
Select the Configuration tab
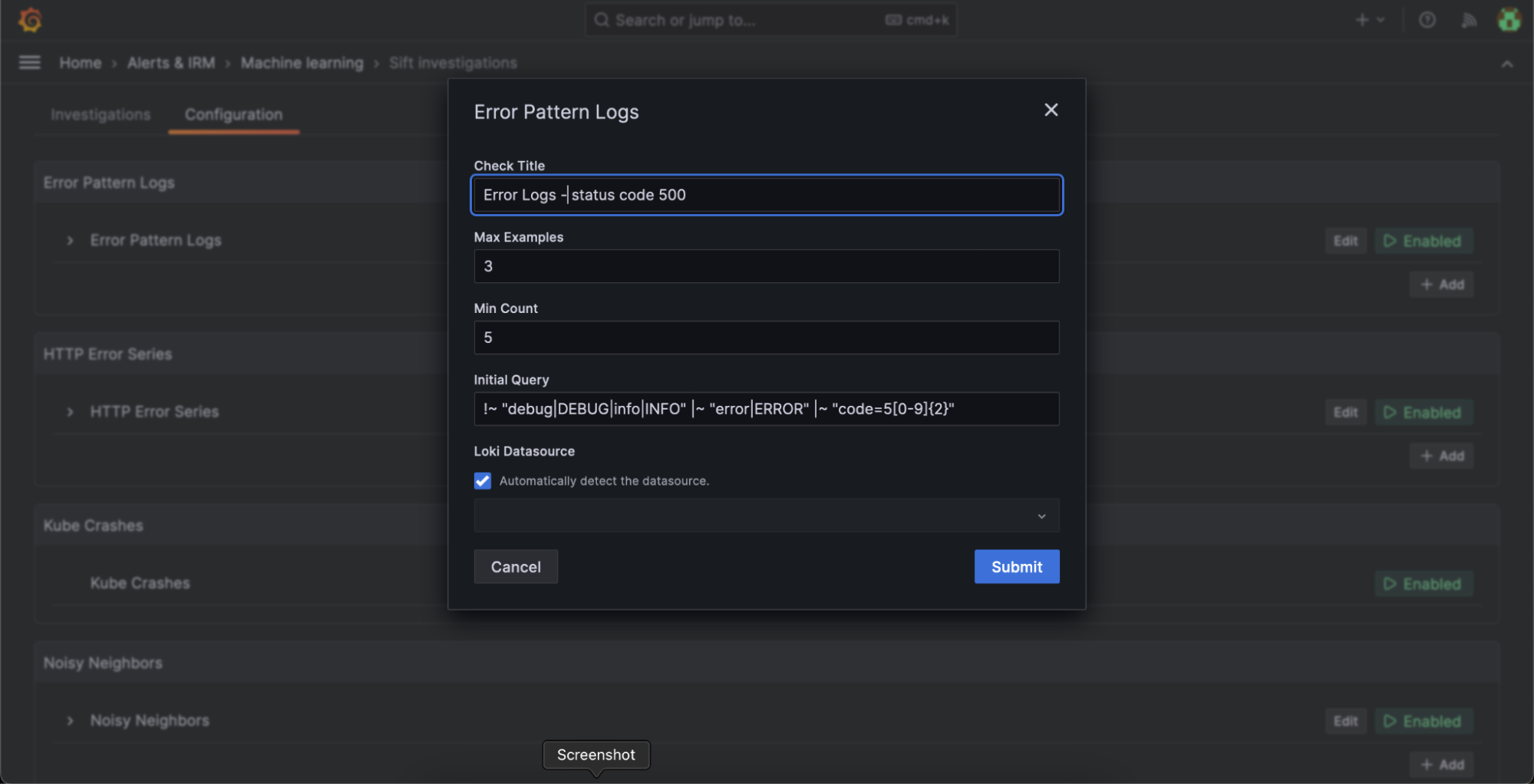[233, 114]
